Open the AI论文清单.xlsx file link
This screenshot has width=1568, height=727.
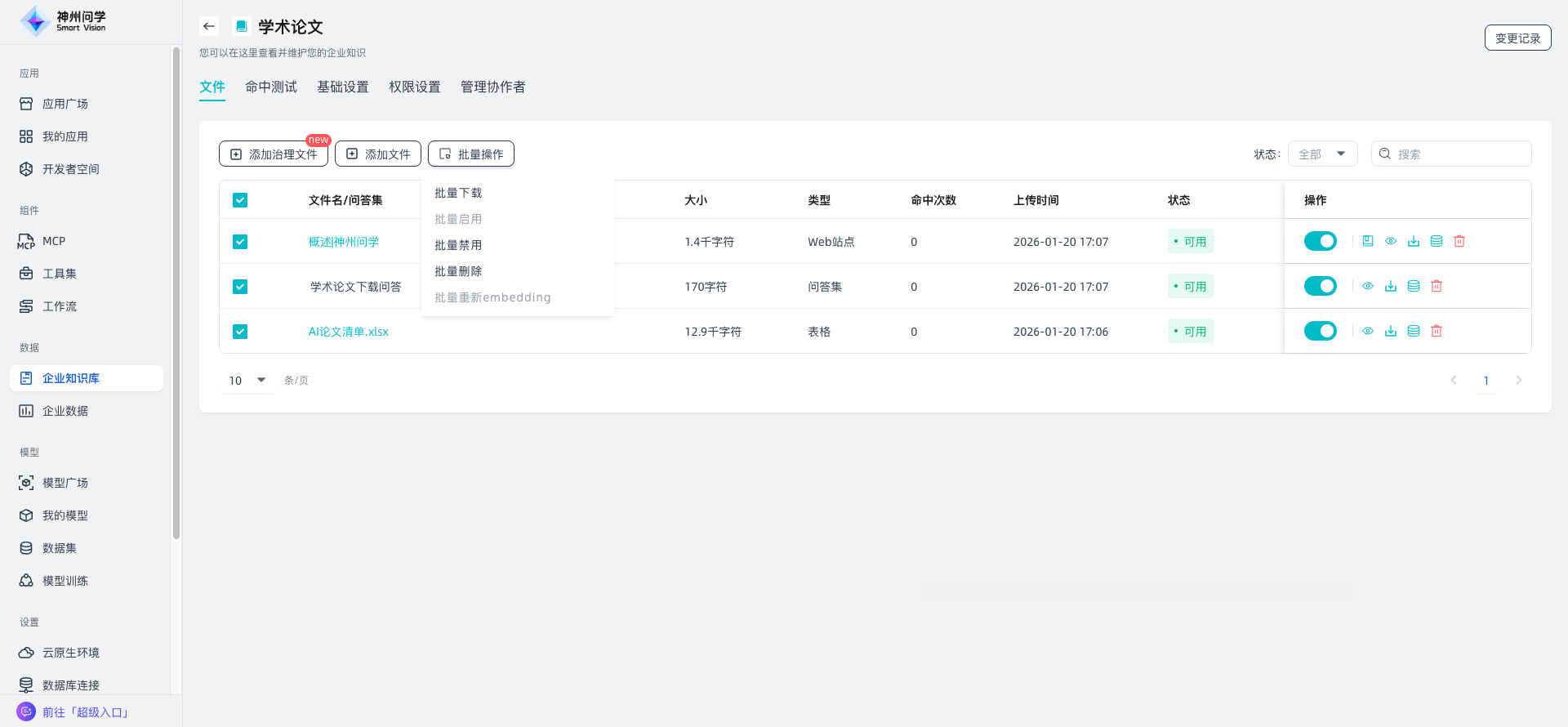pyautogui.click(x=348, y=332)
